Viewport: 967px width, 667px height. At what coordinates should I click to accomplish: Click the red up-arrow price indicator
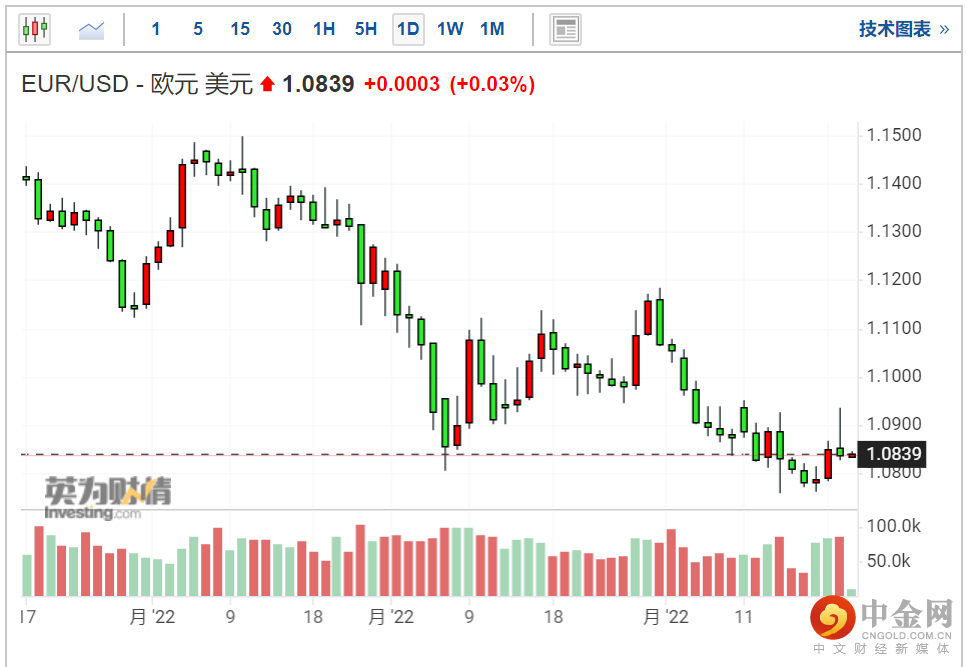coord(267,85)
